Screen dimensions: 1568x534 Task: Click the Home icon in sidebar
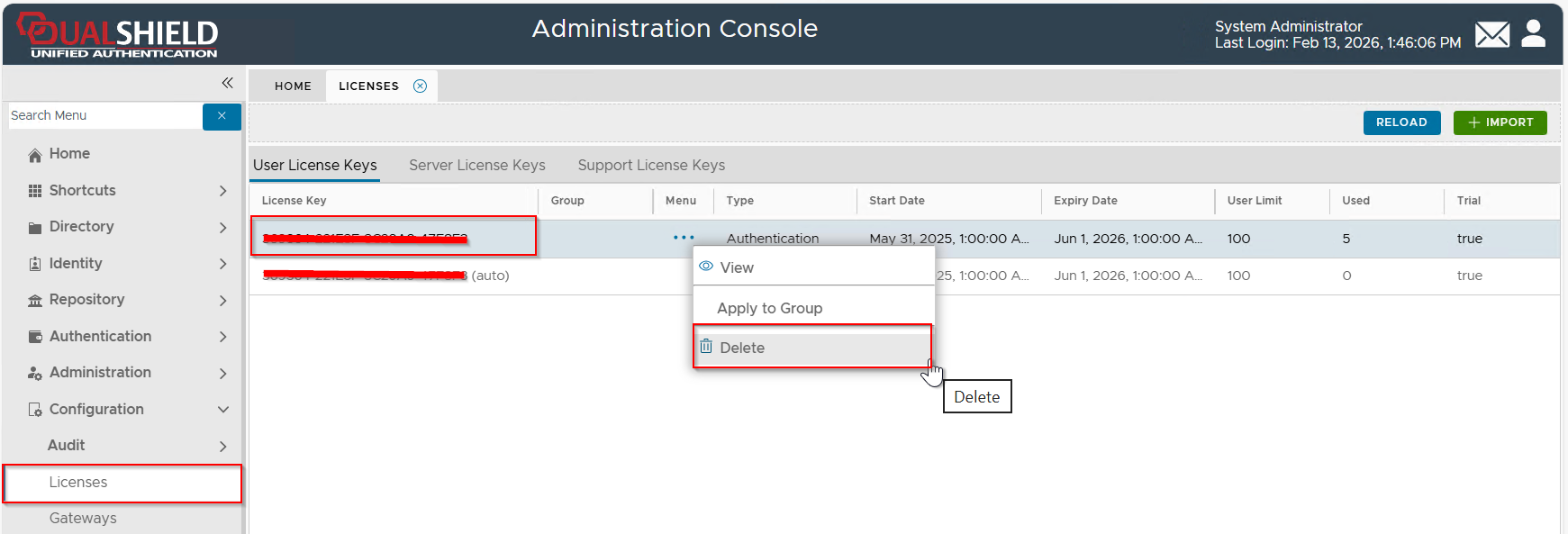tap(35, 155)
